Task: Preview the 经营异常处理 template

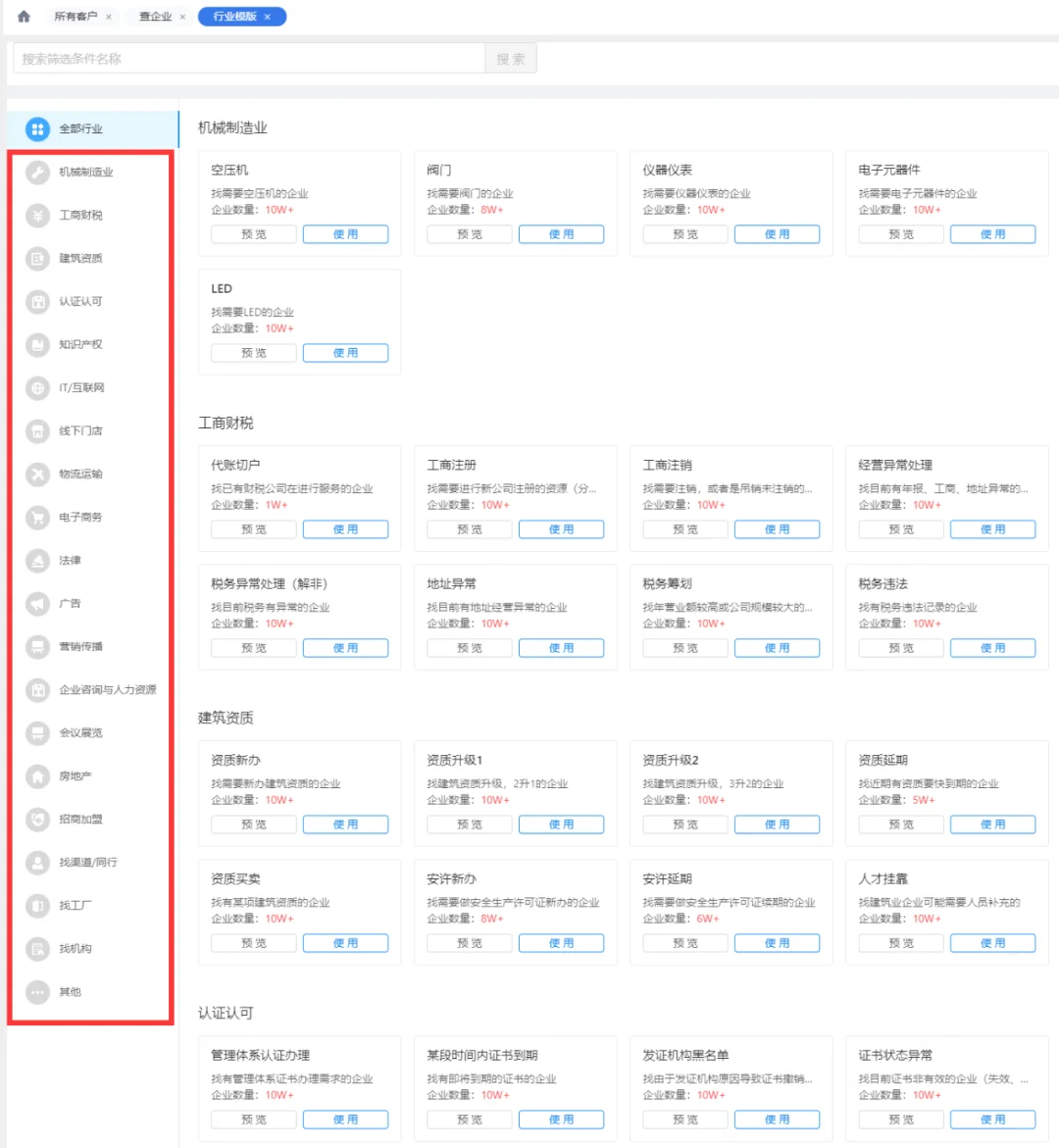Action: point(901,529)
